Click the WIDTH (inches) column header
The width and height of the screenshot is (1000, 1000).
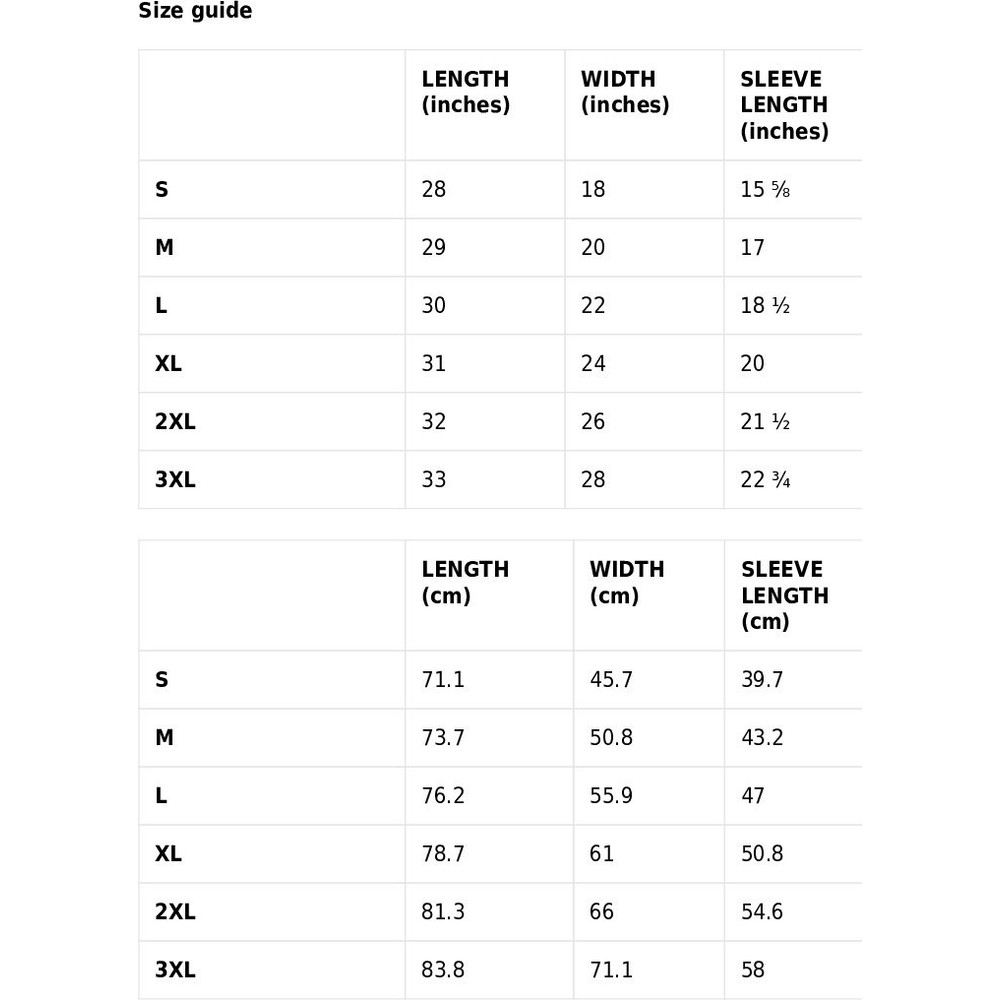(624, 92)
